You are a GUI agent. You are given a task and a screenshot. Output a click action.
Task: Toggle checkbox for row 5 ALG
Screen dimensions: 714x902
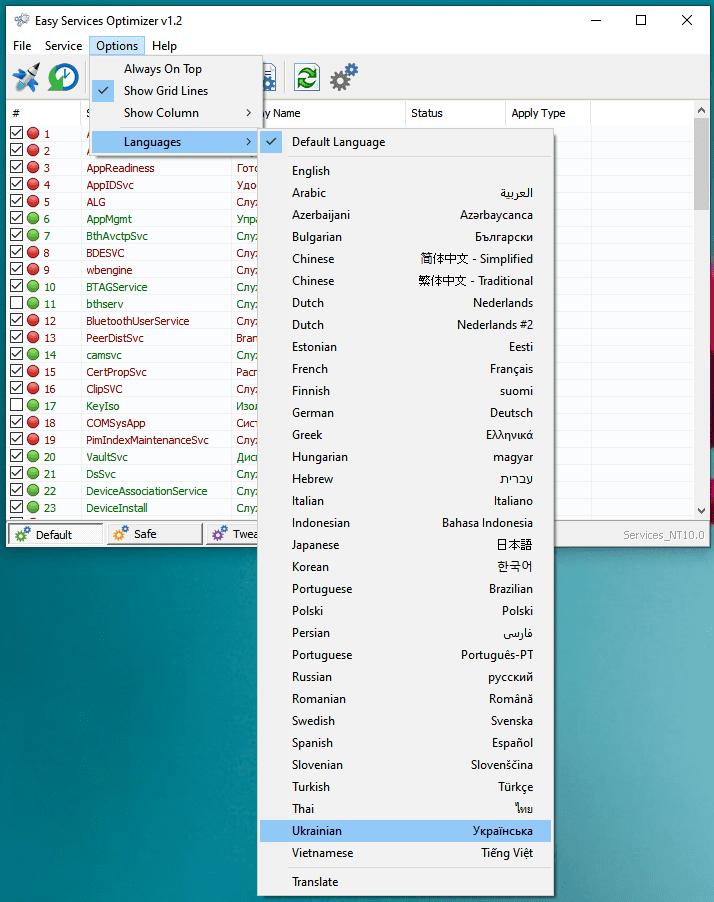point(16,201)
